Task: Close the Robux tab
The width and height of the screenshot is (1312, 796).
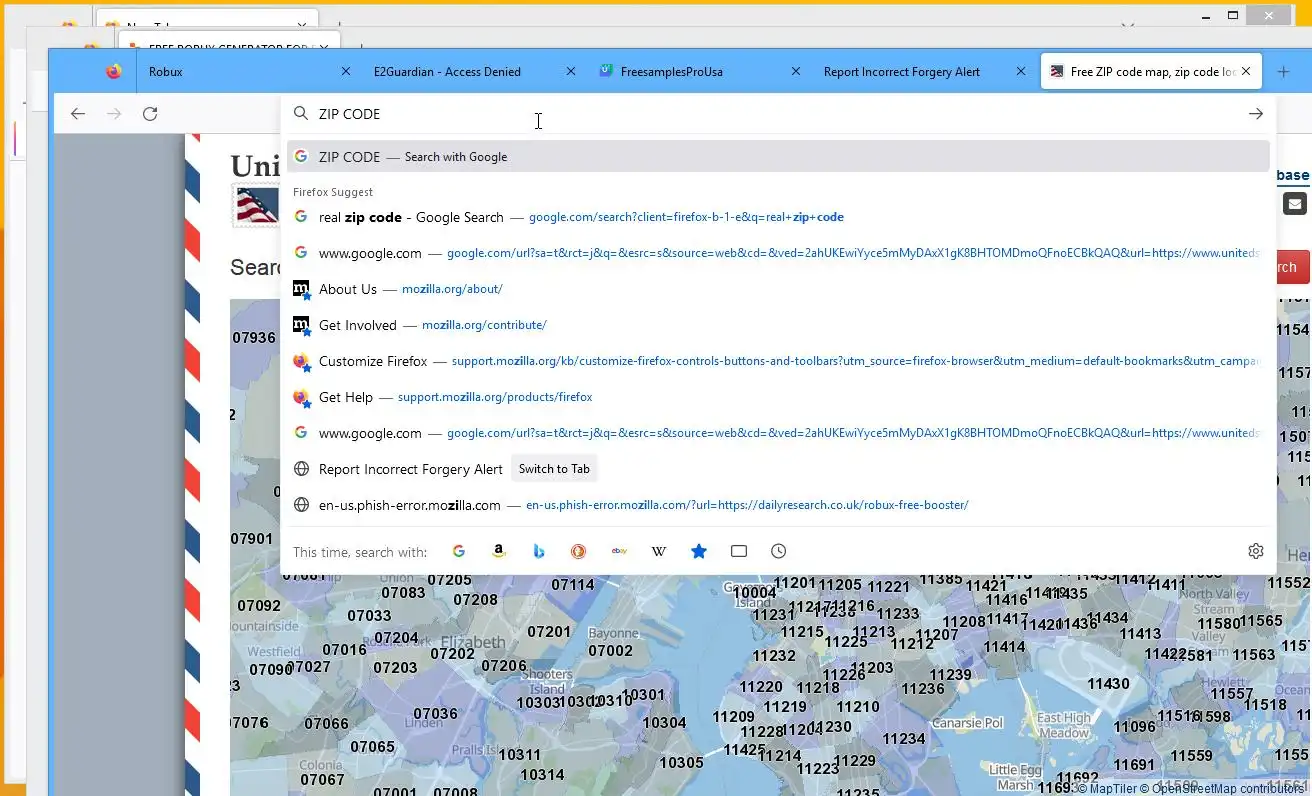Action: 346,72
